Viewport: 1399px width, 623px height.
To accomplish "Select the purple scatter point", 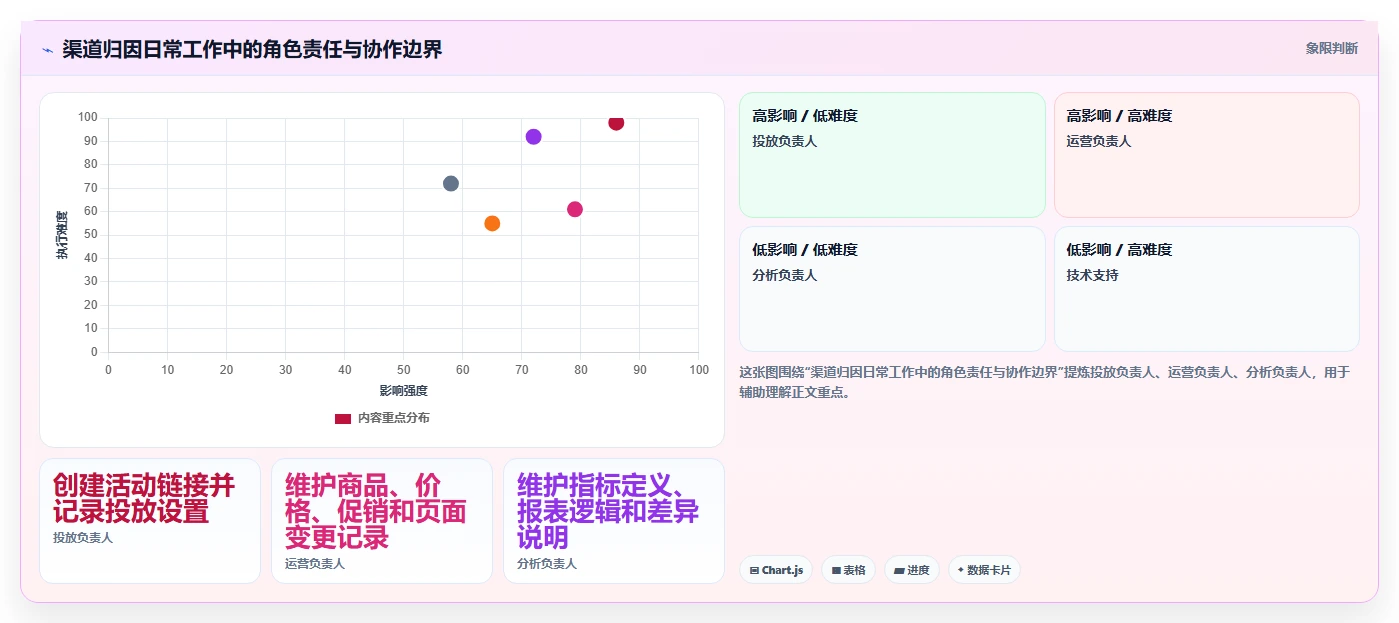I will pos(533,137).
